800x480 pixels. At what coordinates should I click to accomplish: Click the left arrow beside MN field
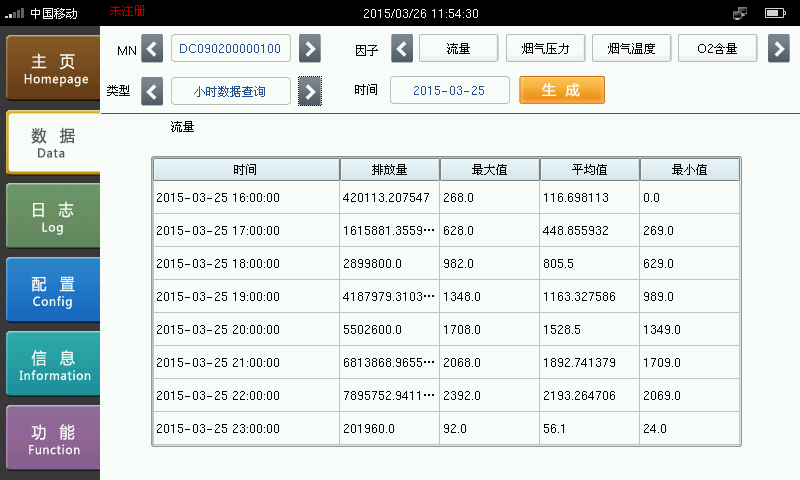pos(152,48)
